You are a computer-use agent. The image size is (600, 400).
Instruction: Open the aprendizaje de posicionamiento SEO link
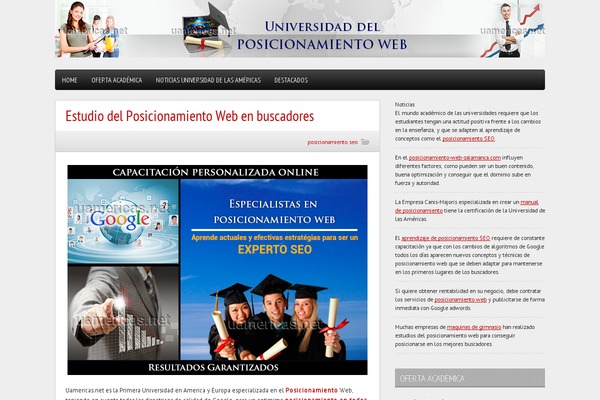445,238
